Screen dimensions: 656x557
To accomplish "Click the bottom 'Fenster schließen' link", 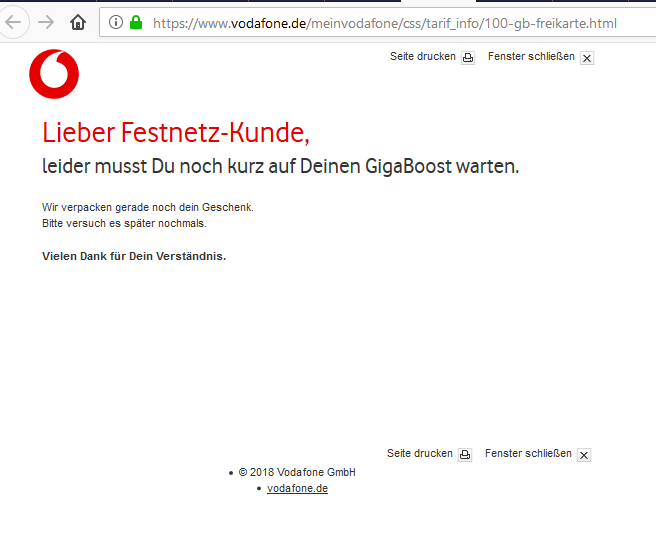I will [x=528, y=453].
